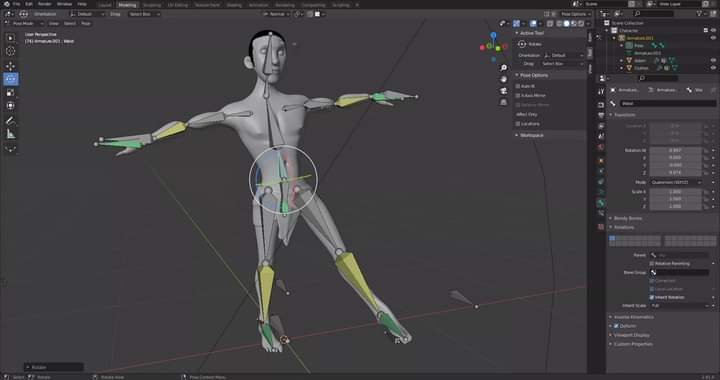Click the Zoom magnifier viewport navigation icon
This screenshot has width=720, height=380.
click(x=504, y=68)
